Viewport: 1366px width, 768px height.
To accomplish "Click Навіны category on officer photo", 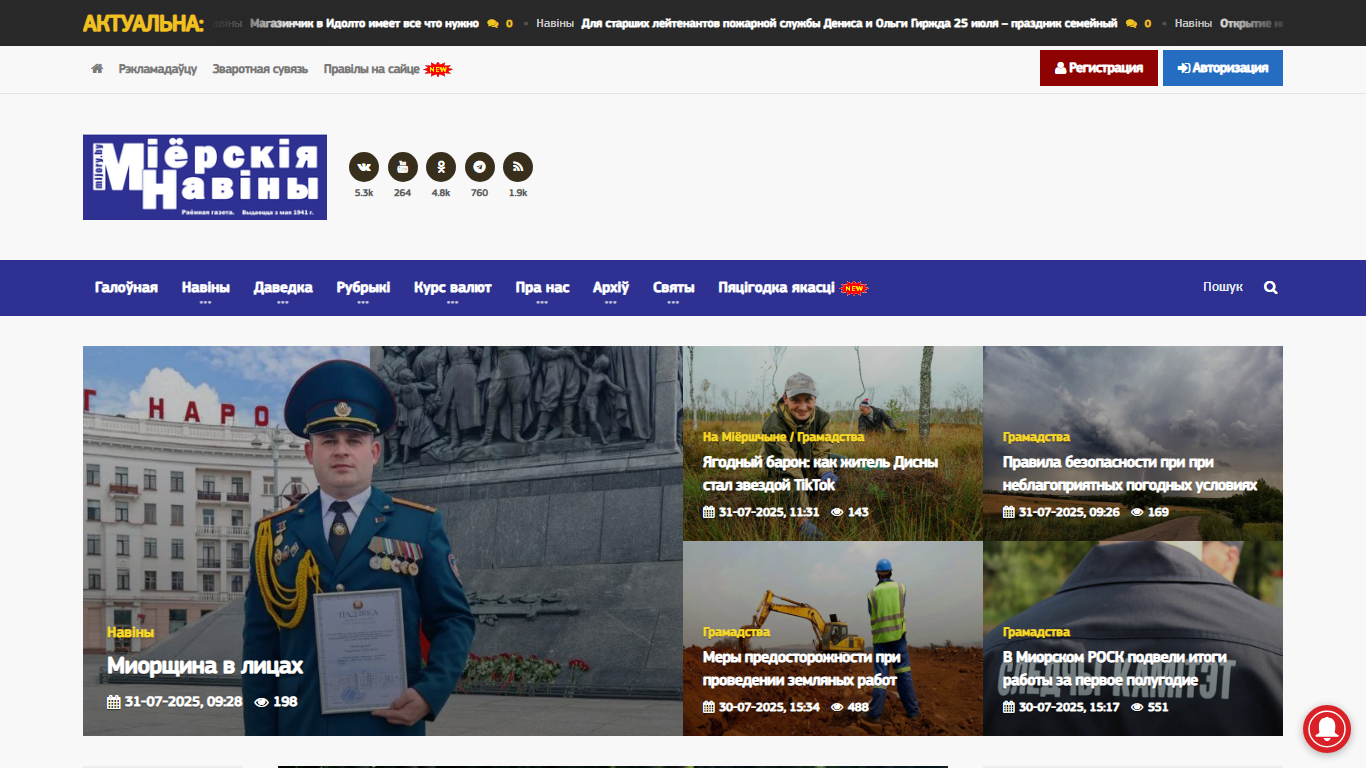I will pyautogui.click(x=131, y=632).
